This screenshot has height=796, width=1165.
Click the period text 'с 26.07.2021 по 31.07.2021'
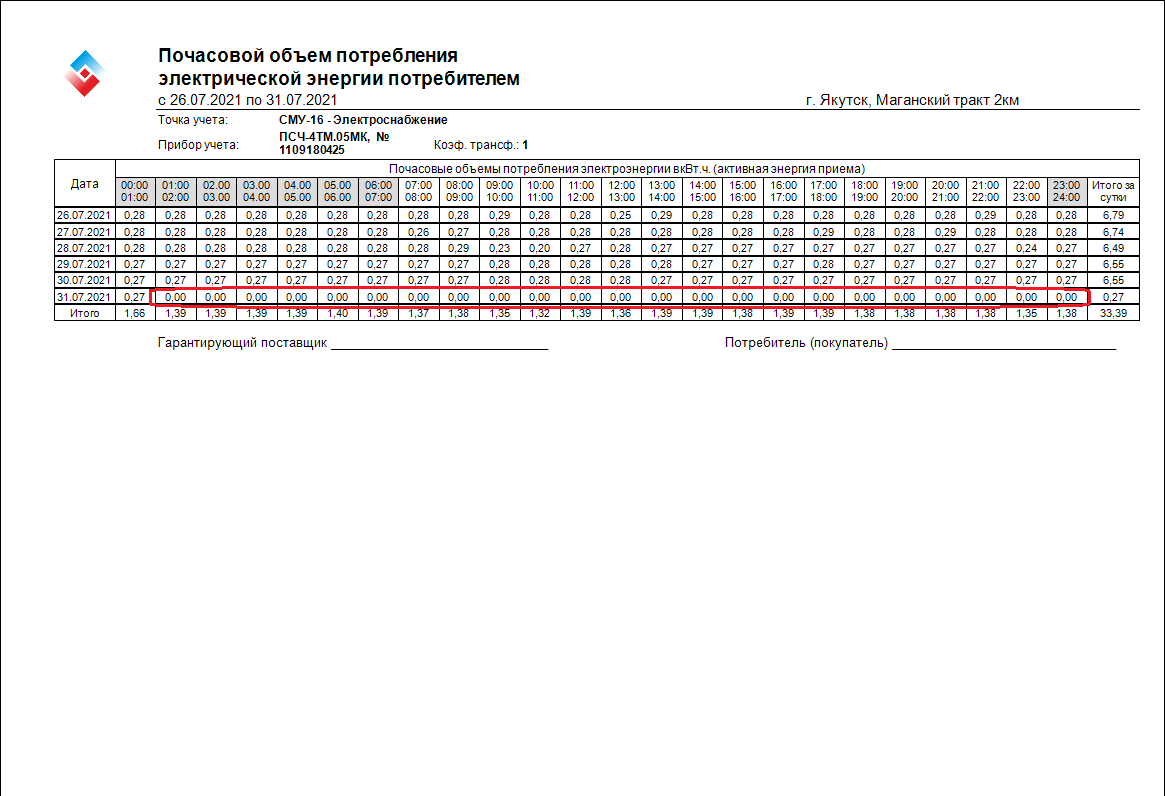[x=247, y=100]
